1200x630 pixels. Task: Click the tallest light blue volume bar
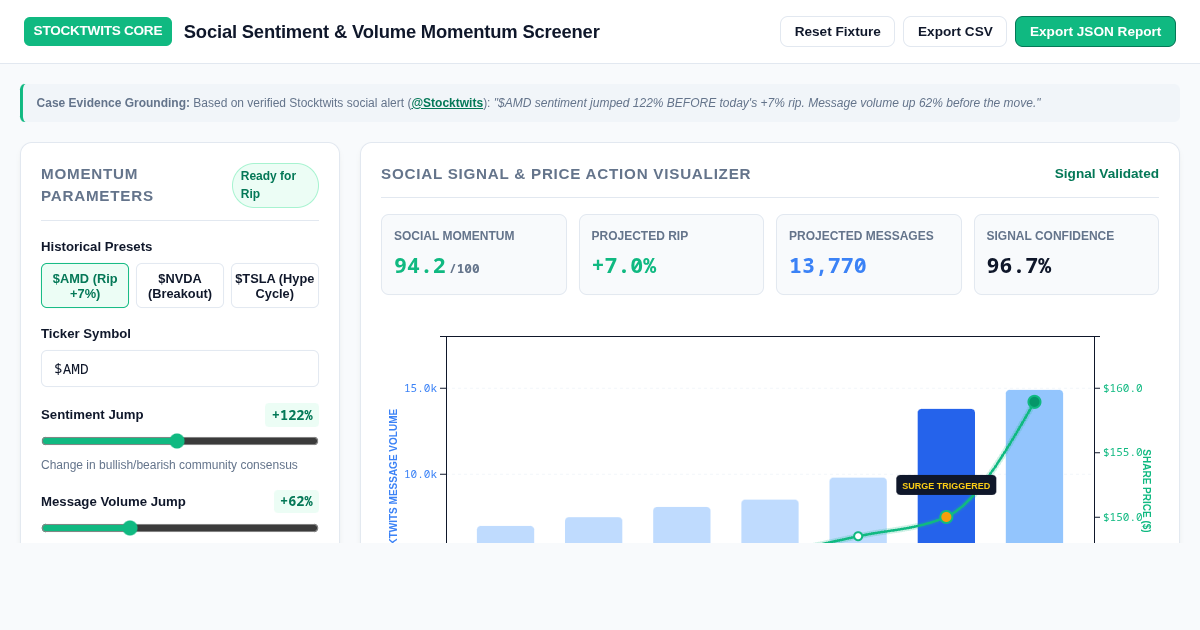(1034, 466)
